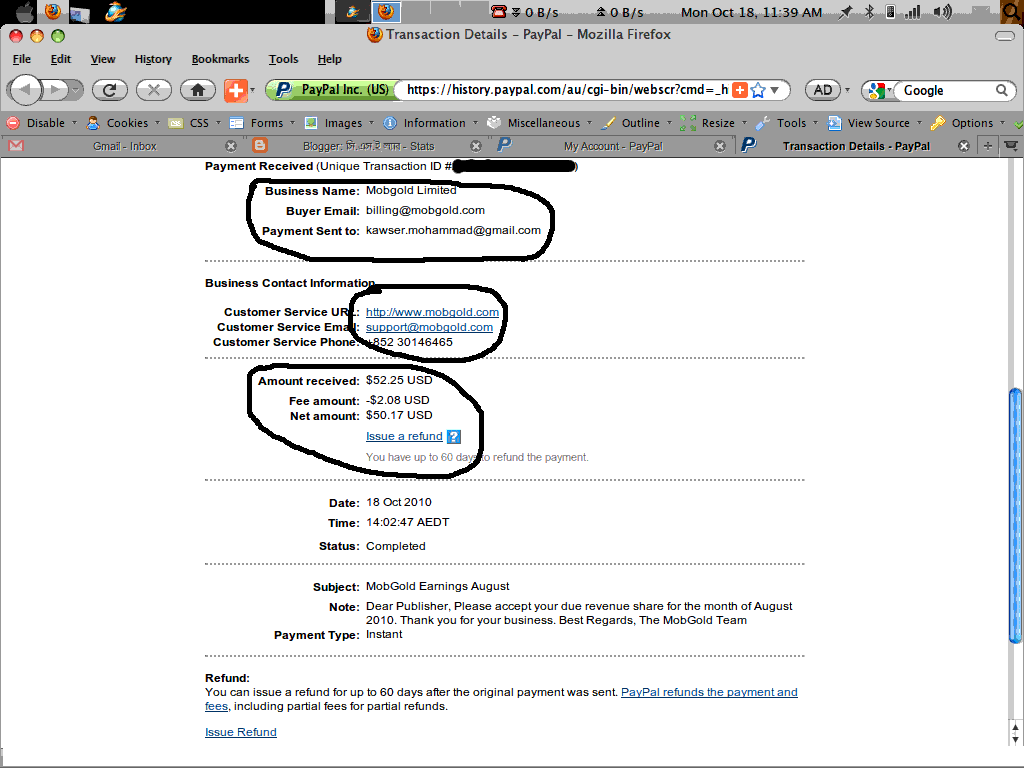Click the PayPal Inc. (US) site identity badge
Viewport: 1024px width, 768px height.
(331, 89)
